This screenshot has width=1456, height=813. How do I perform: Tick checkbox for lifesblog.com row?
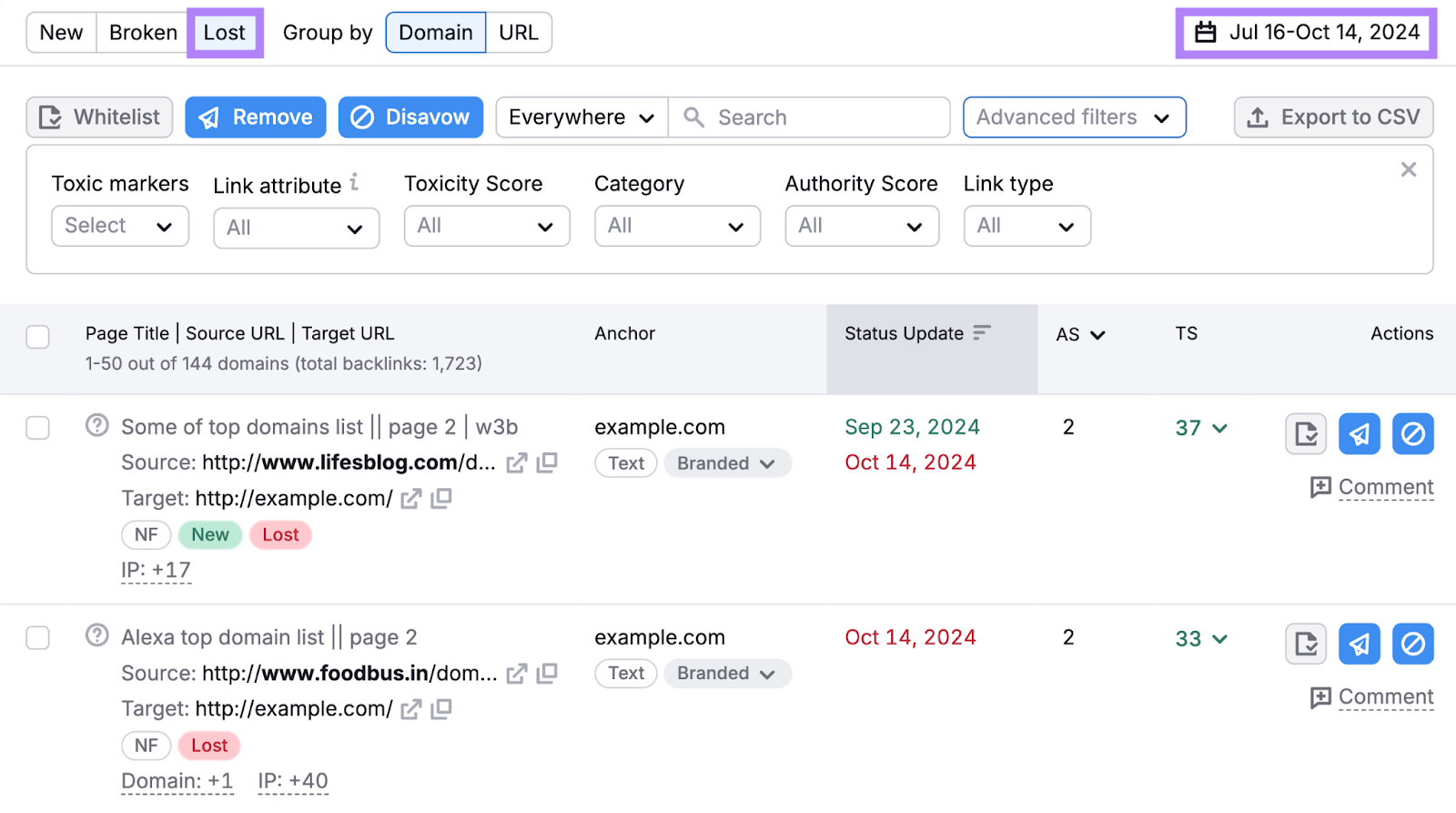[38, 428]
